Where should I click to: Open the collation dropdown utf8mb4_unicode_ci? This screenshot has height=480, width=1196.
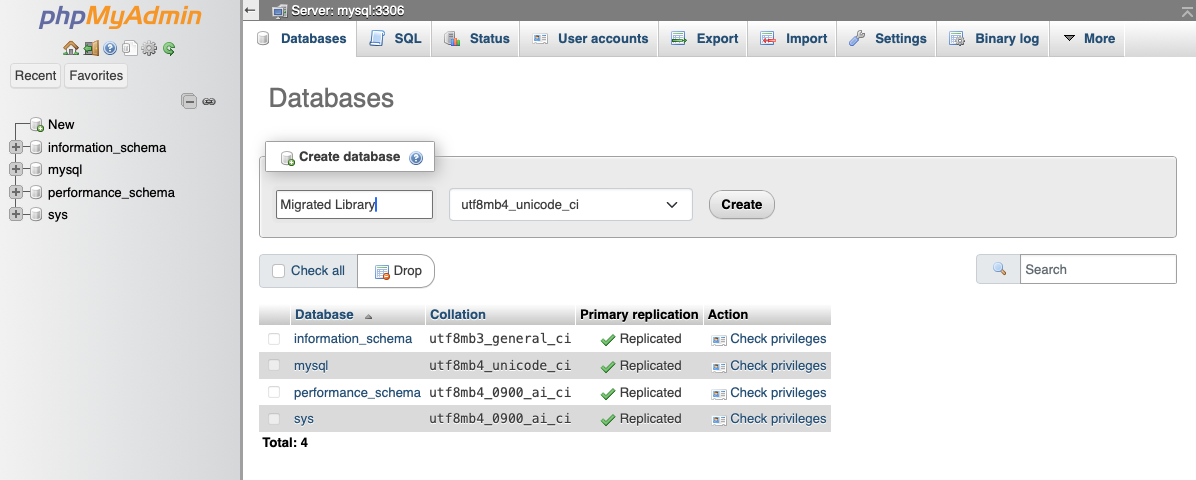(x=570, y=205)
